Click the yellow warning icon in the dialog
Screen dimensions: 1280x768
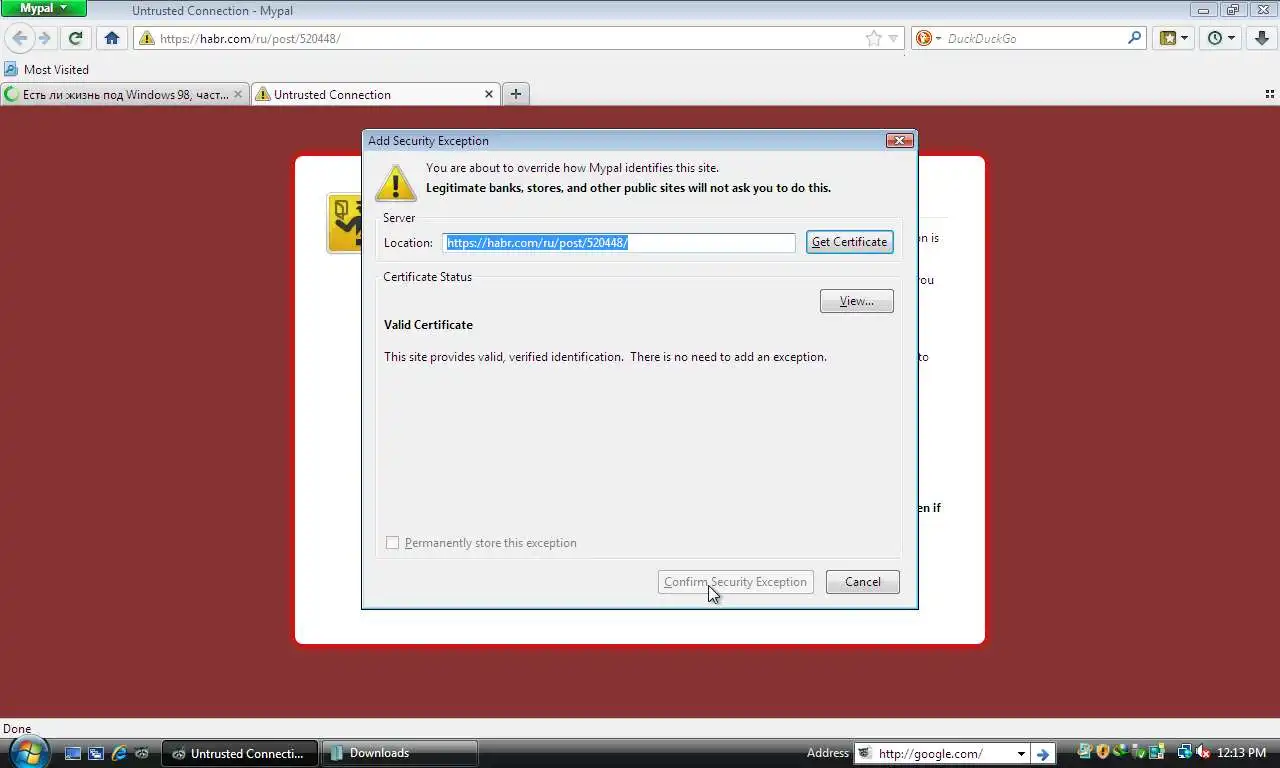click(x=395, y=183)
